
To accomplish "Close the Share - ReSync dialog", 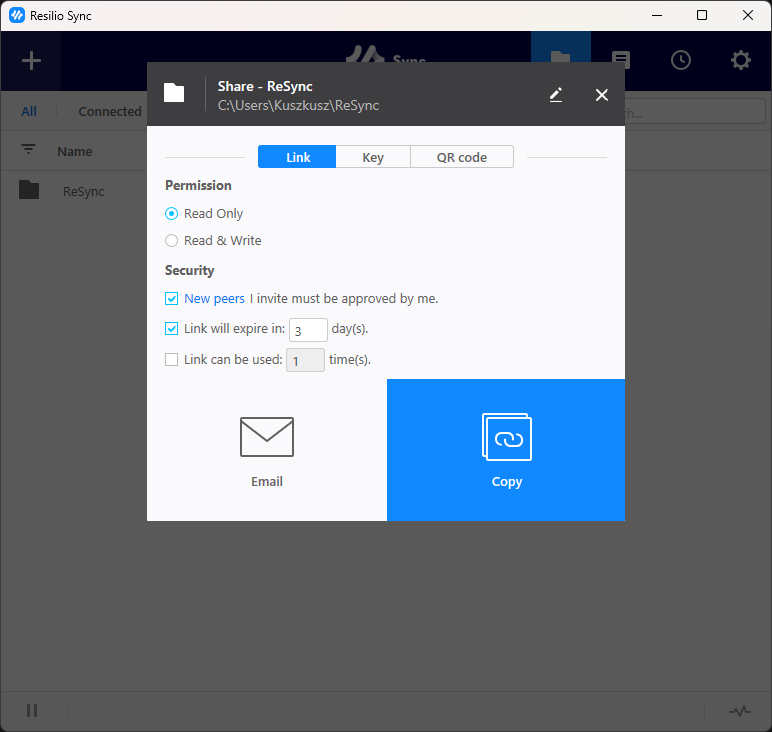I will coord(602,95).
